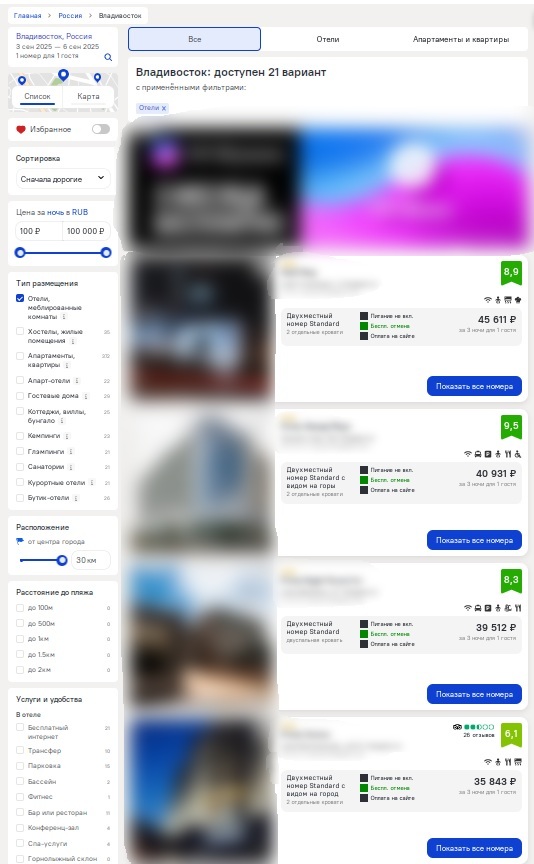The width and height of the screenshot is (534, 864).
Task: Enable the Парковка checkbox
Action: [20, 766]
